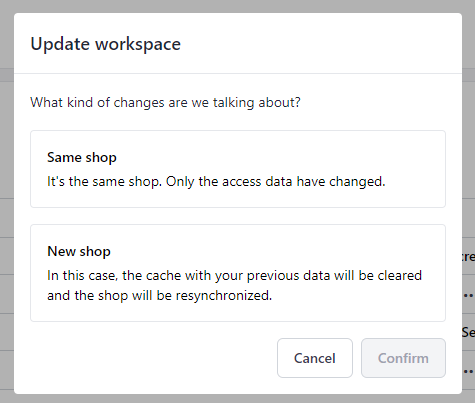
Task: Select the New shop option card
Action: [x=238, y=273]
